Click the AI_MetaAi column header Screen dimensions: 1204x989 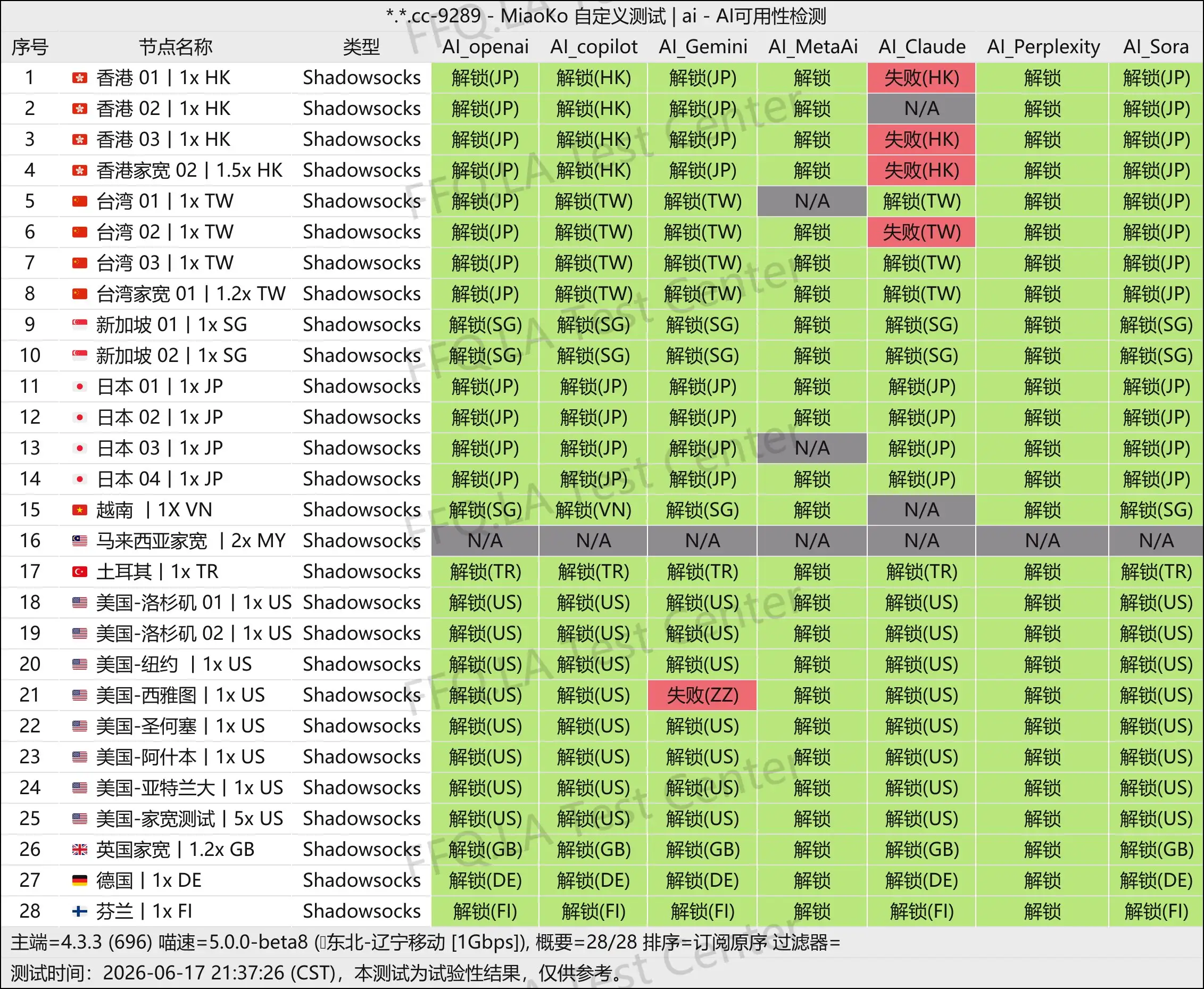[x=813, y=47]
